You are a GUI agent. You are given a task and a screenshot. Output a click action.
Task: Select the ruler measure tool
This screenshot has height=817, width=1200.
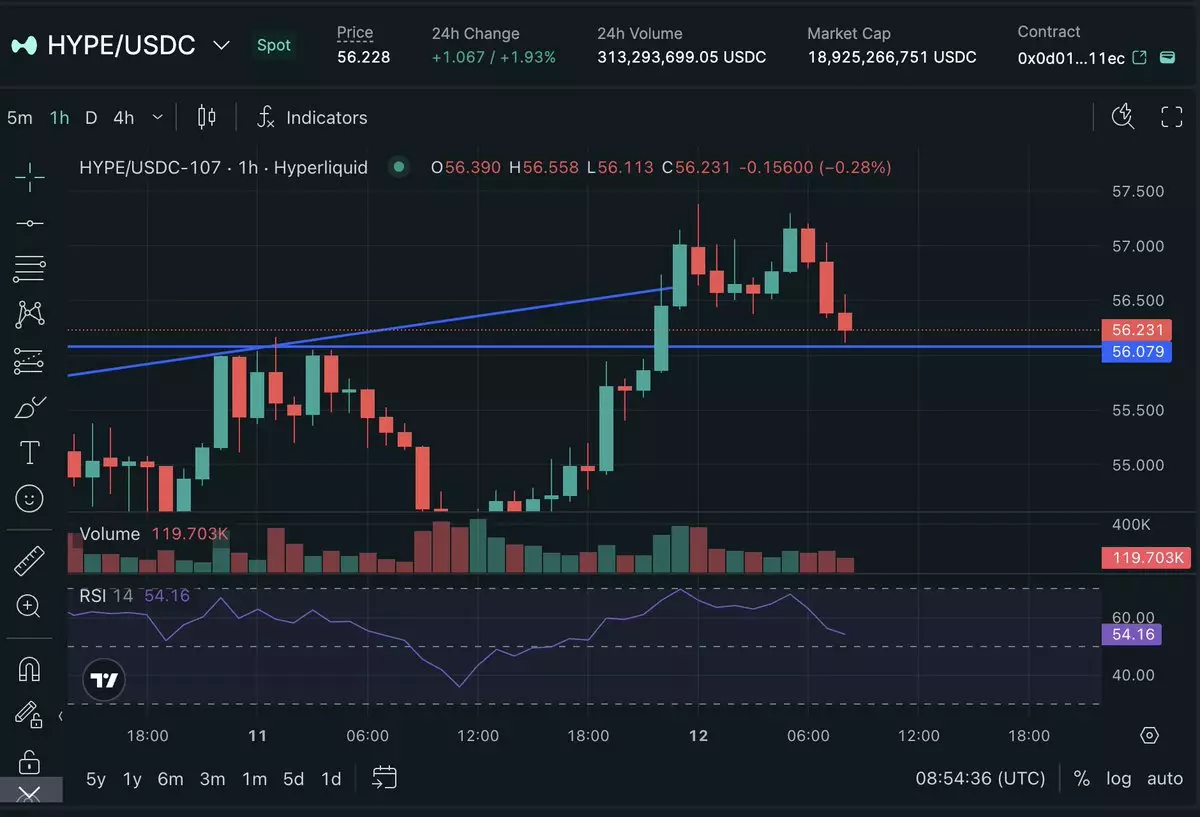click(29, 561)
